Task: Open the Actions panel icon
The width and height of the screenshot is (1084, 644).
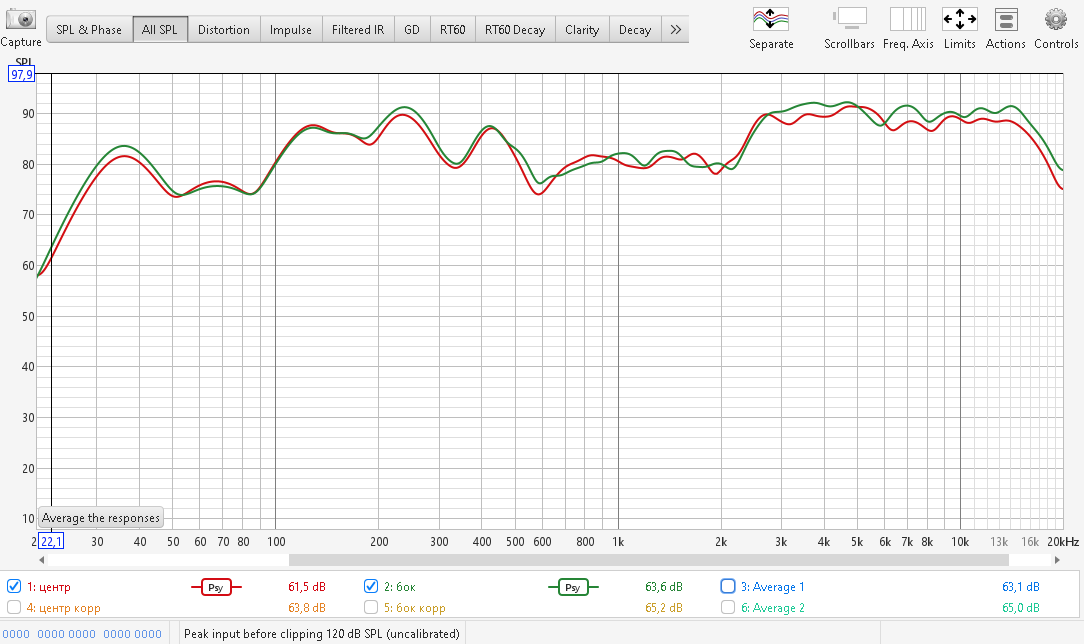Action: pyautogui.click(x=1005, y=19)
